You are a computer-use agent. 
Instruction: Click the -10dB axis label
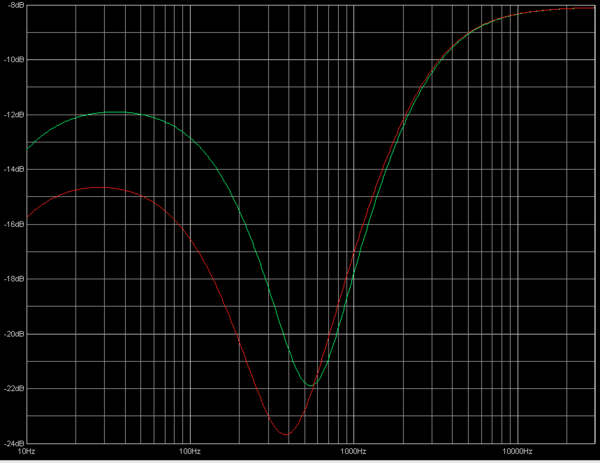click(x=14, y=59)
